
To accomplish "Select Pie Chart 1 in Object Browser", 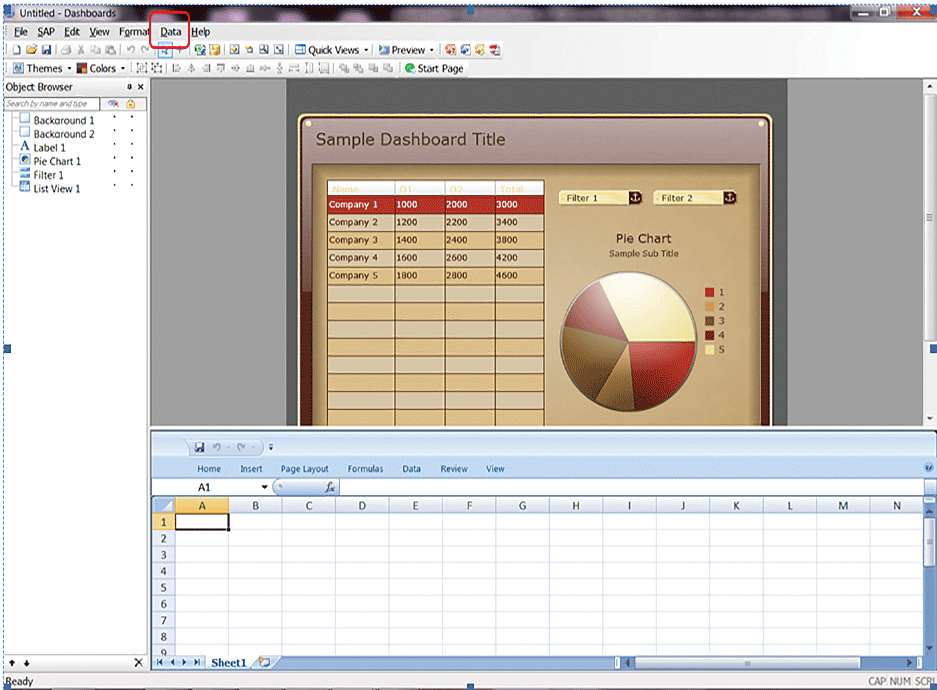I will click(x=57, y=161).
